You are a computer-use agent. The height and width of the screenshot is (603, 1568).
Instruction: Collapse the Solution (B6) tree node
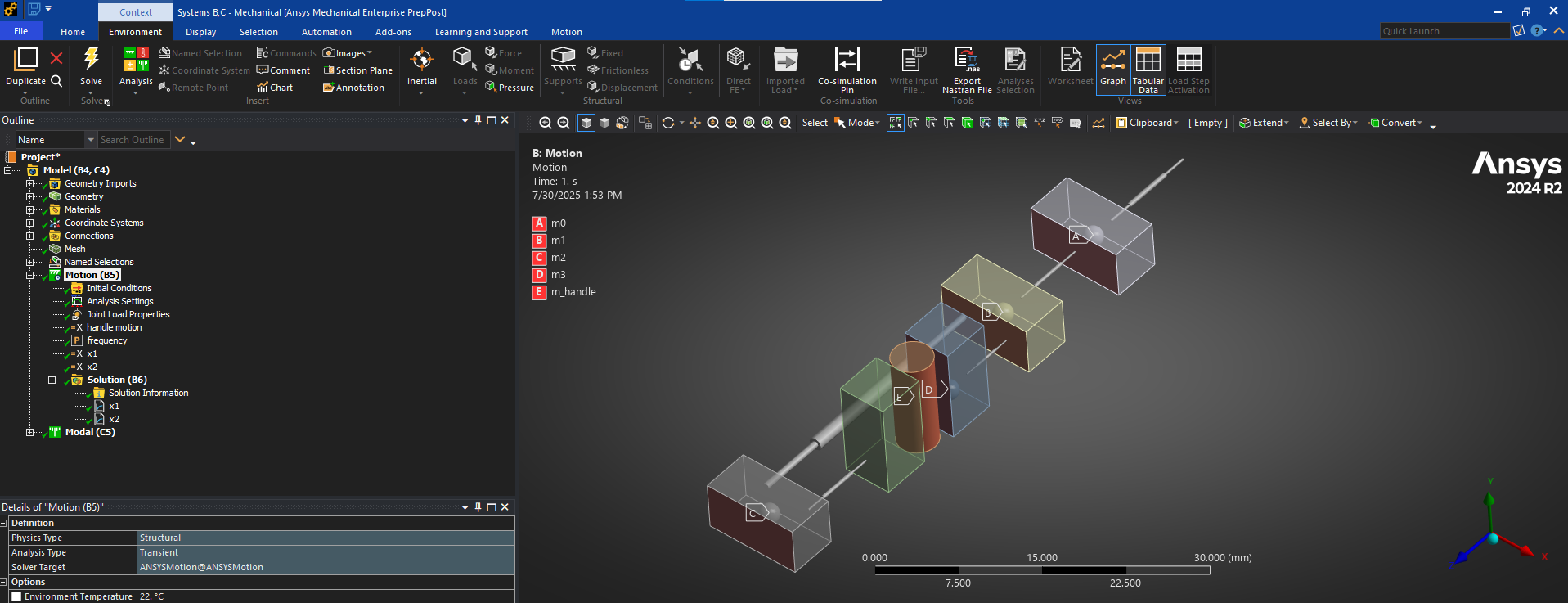tap(52, 380)
